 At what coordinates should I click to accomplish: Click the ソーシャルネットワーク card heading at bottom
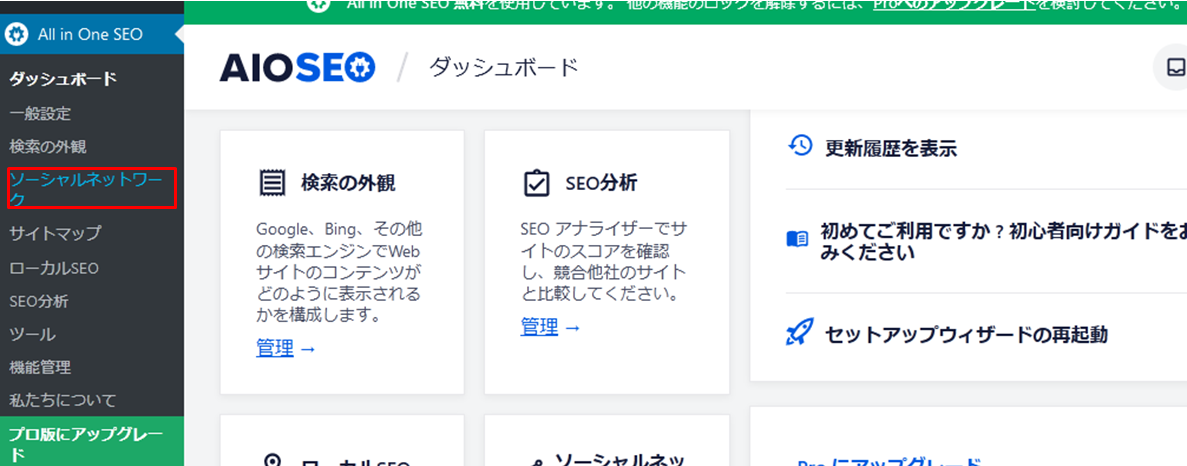pyautogui.click(x=619, y=460)
